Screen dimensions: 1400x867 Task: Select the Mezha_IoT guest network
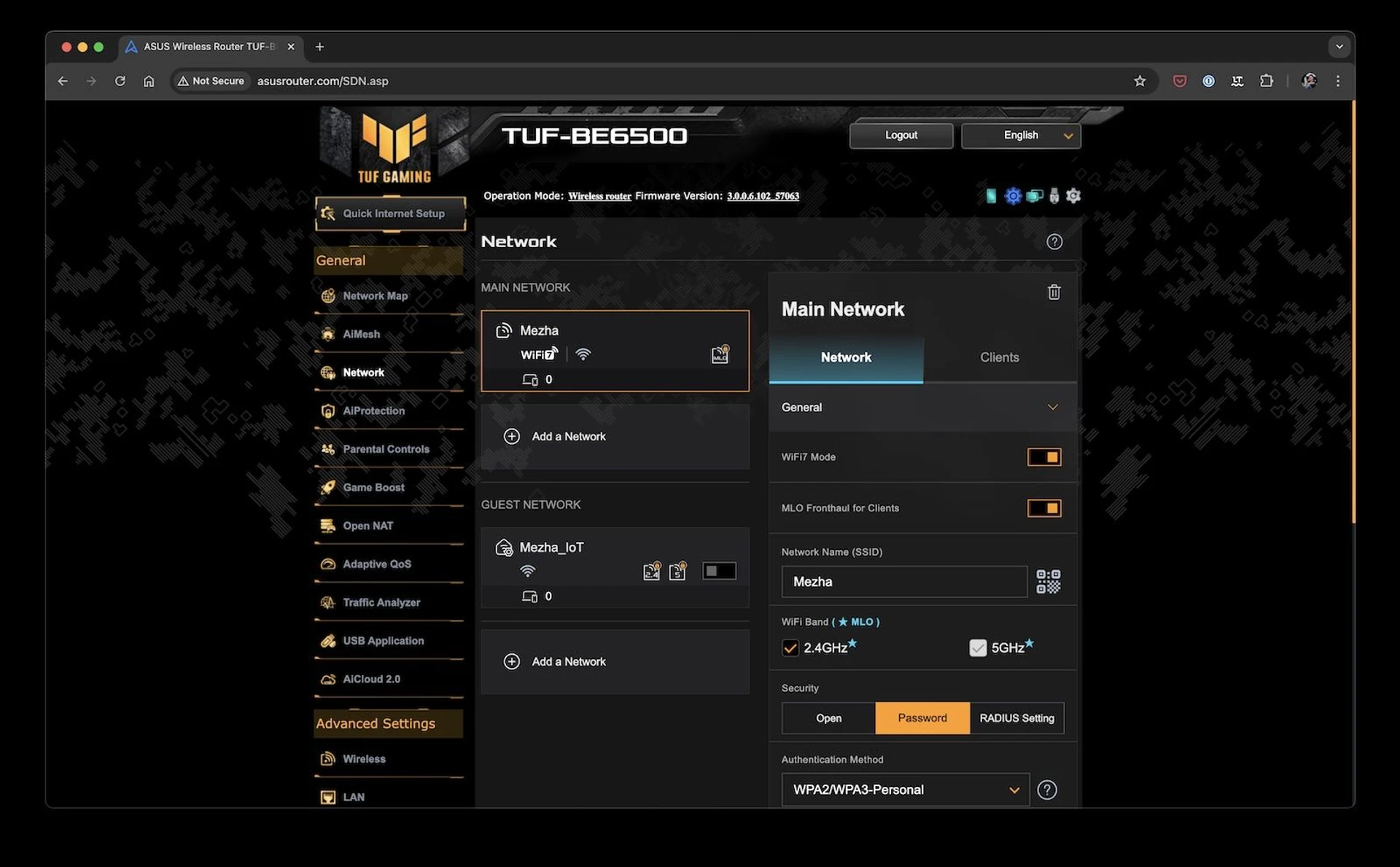click(x=615, y=567)
